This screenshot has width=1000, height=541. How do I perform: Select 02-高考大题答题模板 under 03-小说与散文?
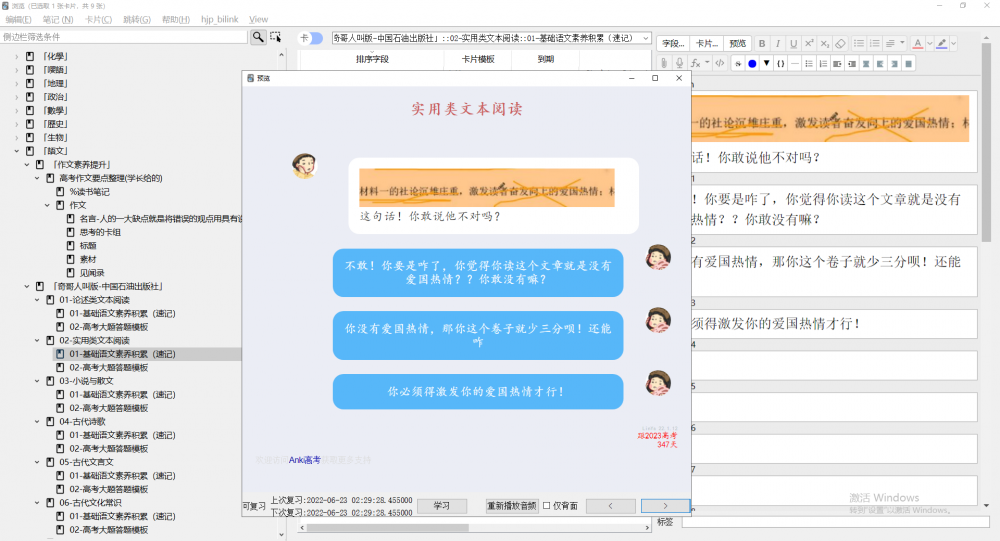108,408
